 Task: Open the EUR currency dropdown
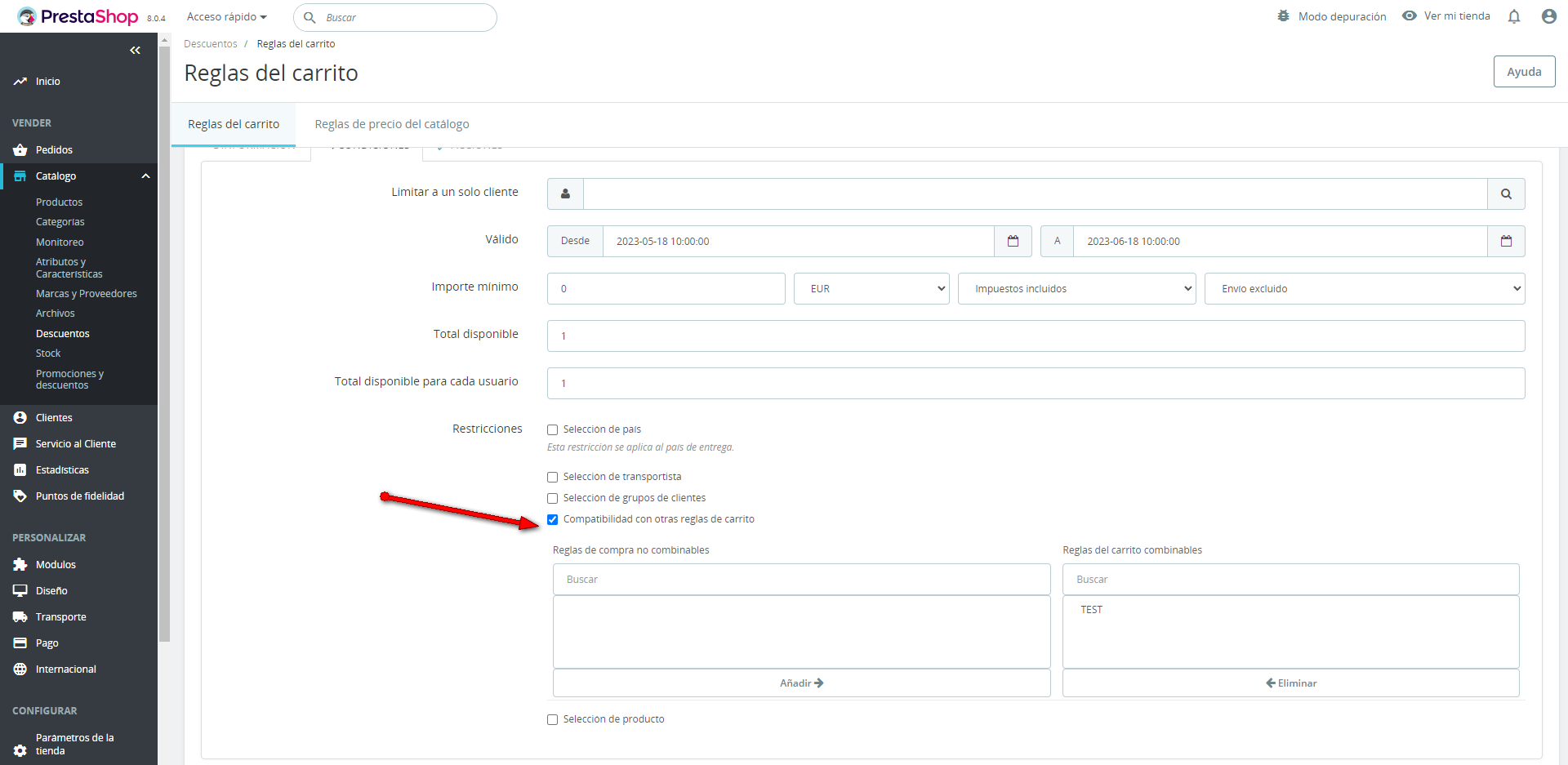[871, 289]
